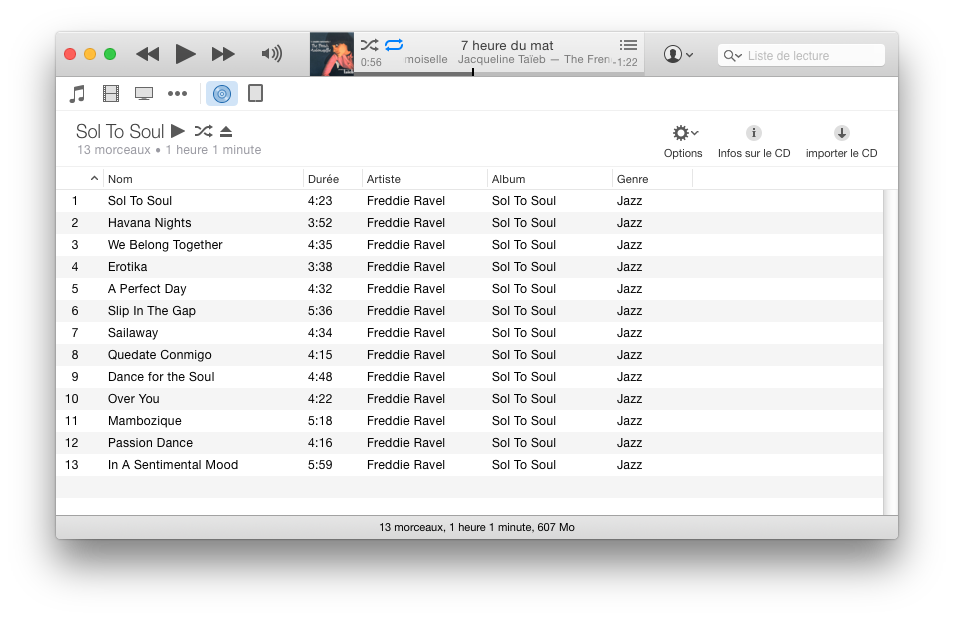Select the iPad device icon
954x619 pixels.
pos(256,94)
